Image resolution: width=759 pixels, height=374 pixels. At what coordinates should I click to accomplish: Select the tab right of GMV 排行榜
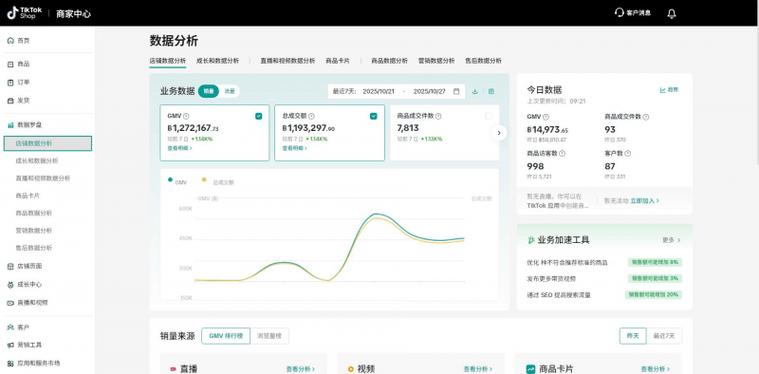[x=270, y=336]
